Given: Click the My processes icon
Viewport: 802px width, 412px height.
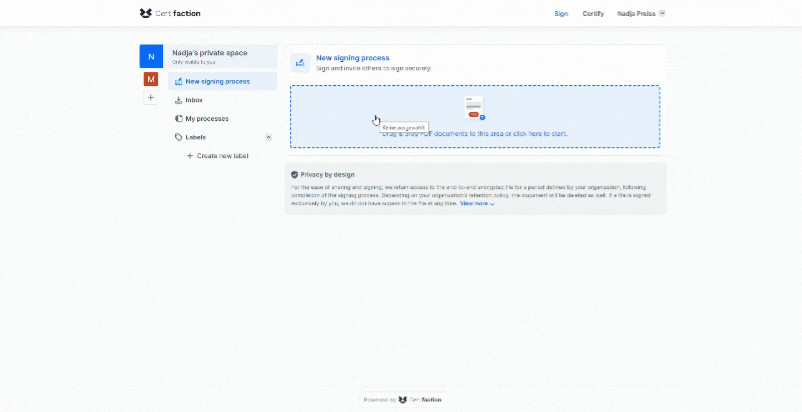Looking at the screenshot, I should click(x=179, y=119).
